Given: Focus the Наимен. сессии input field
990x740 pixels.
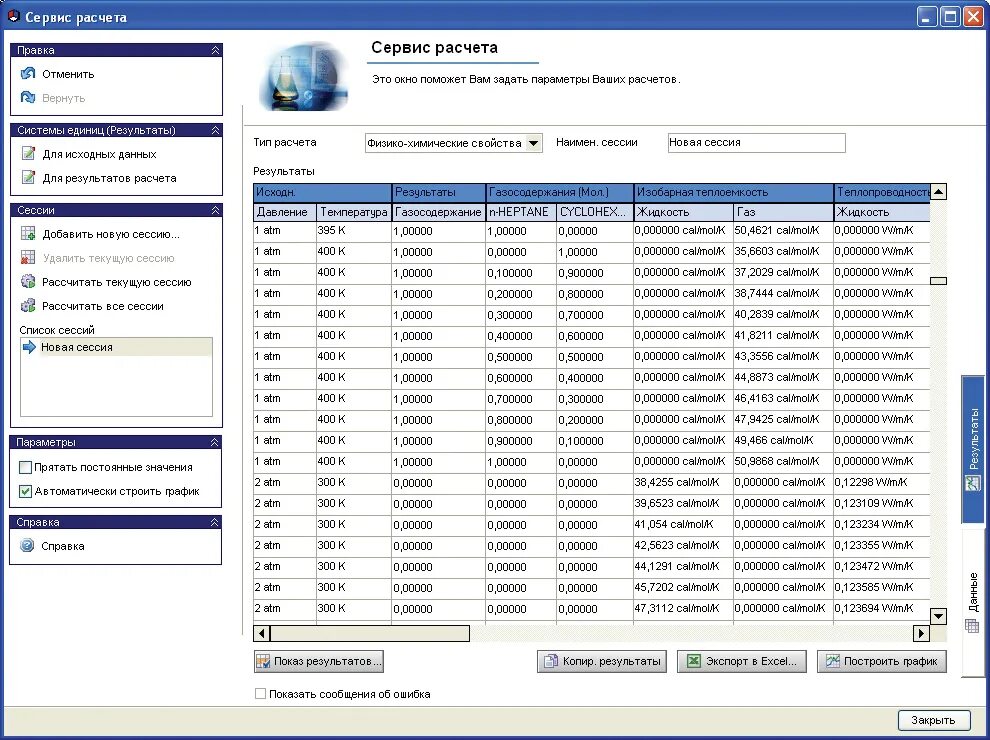Looking at the screenshot, I should 756,143.
